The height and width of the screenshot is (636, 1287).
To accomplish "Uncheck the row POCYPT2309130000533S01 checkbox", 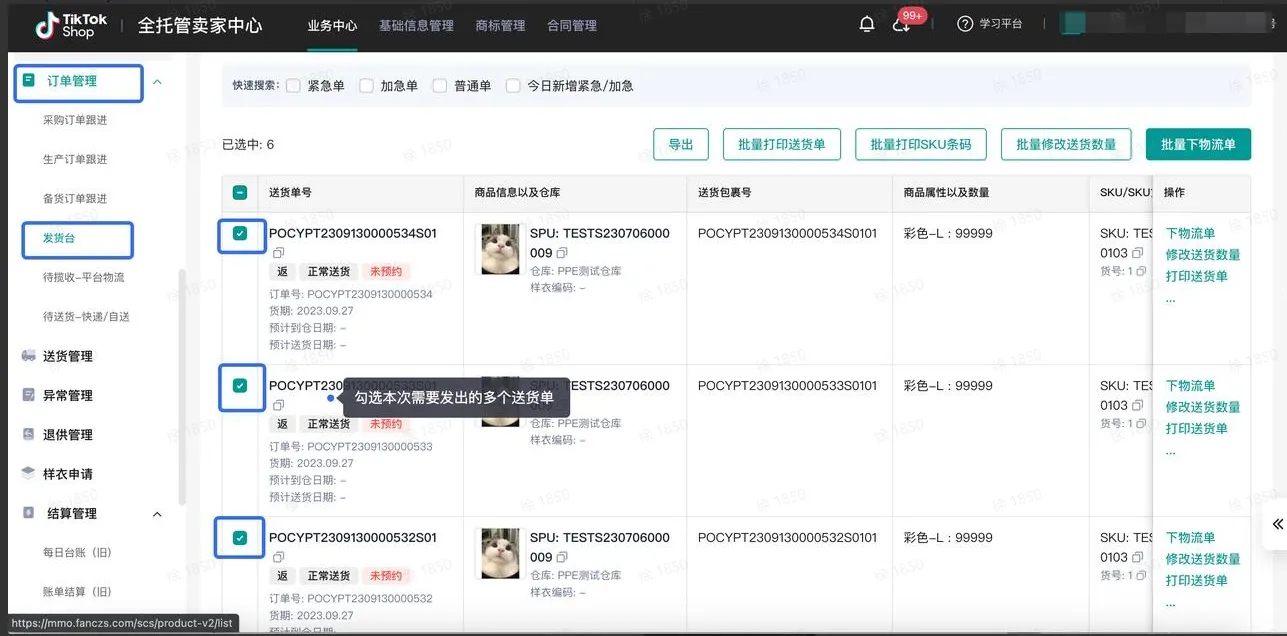I will click(240, 385).
